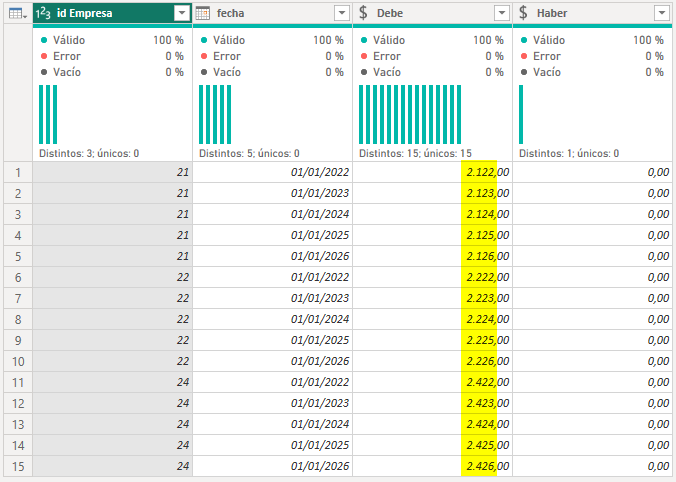Click the id Empresa distribution bar chart
This screenshot has height=482, width=676.
tap(48, 114)
